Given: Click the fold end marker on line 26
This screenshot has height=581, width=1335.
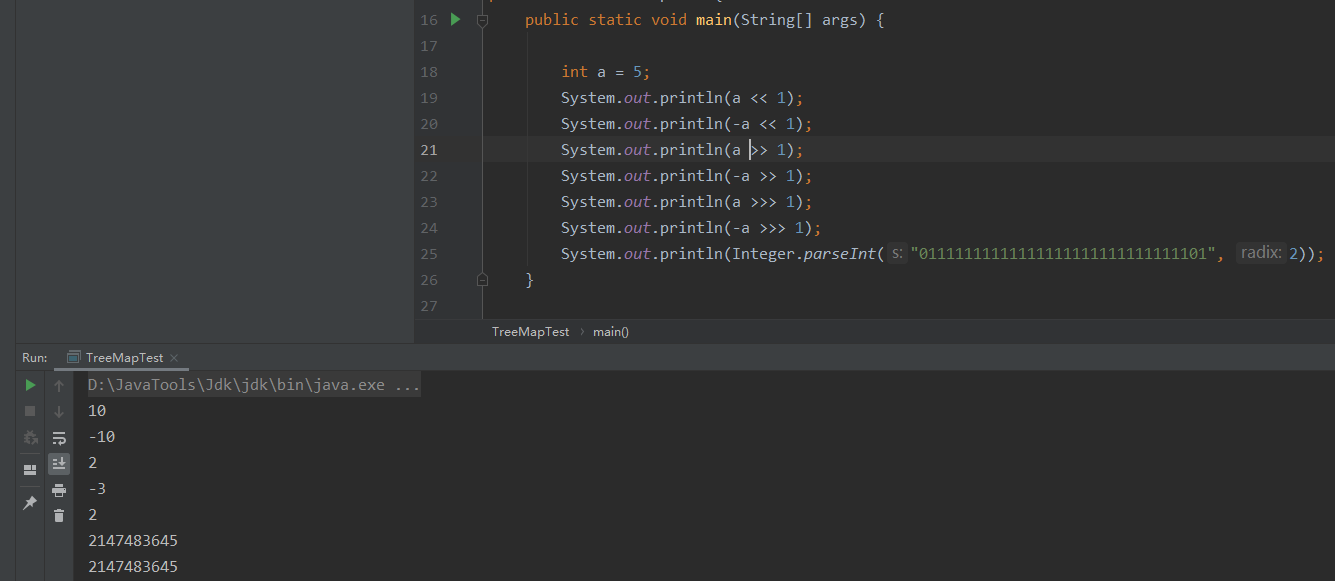Looking at the screenshot, I should point(482,280).
